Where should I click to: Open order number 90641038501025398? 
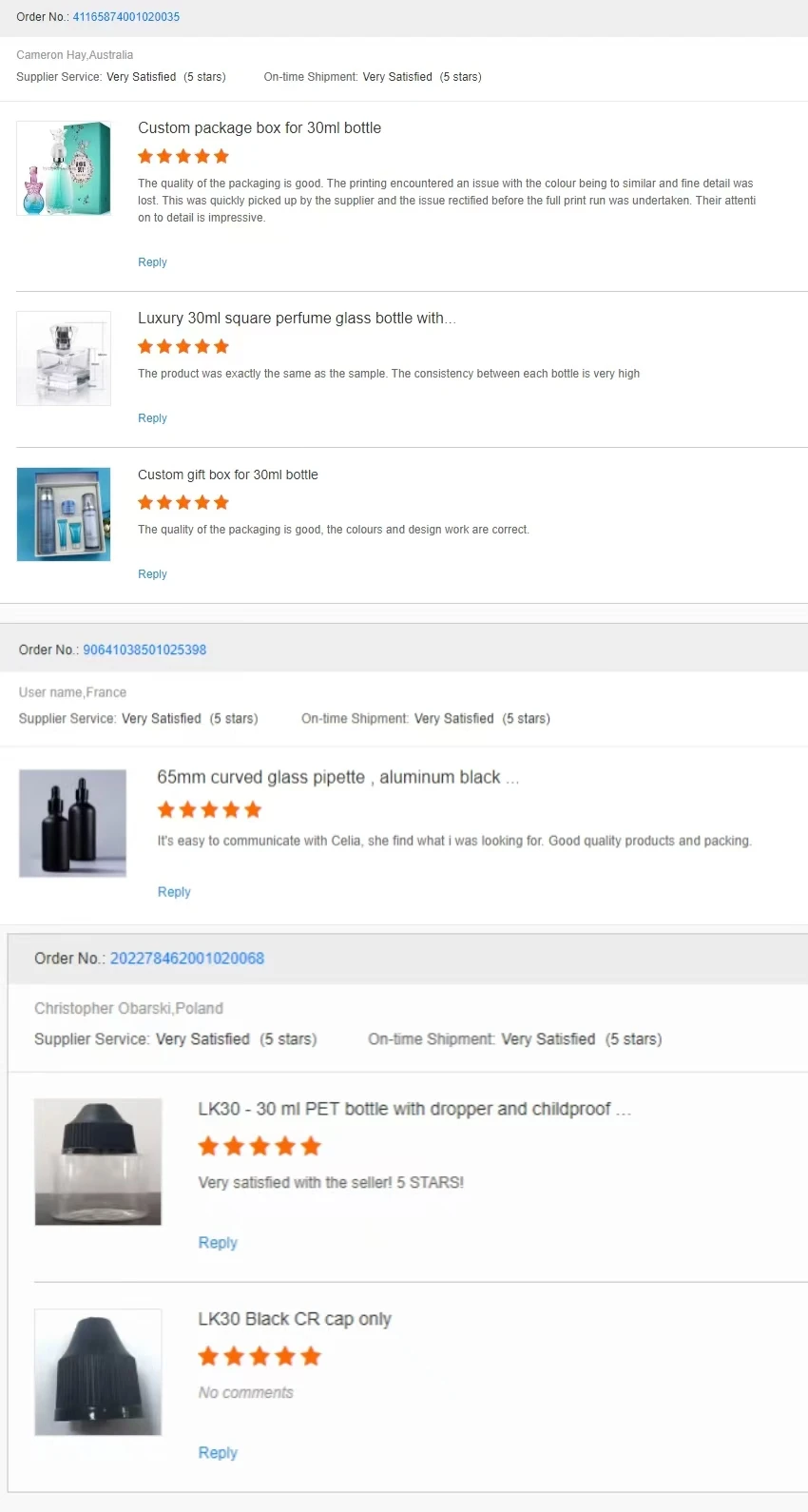pos(144,649)
